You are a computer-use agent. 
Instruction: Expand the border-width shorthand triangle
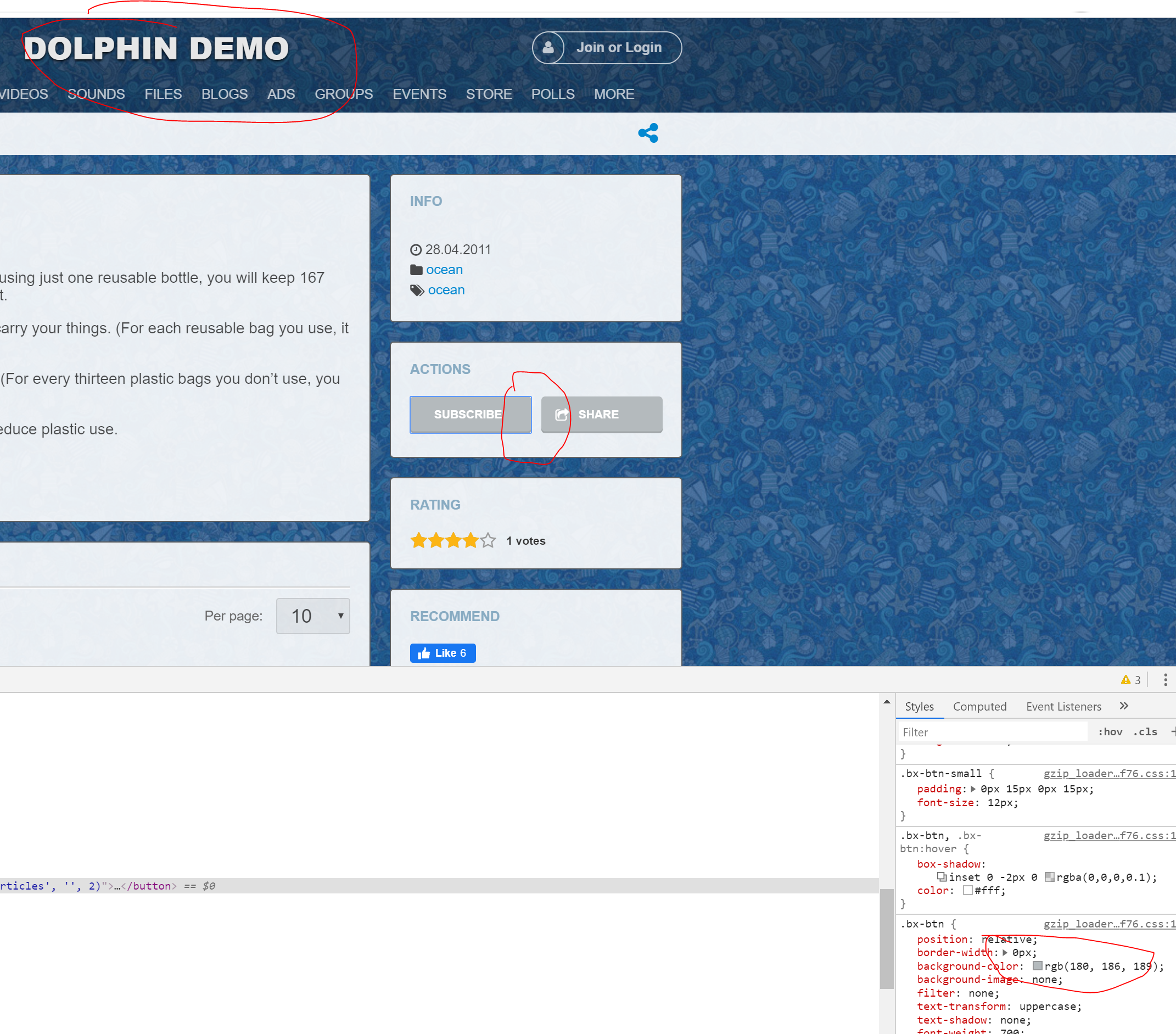tap(1005, 952)
